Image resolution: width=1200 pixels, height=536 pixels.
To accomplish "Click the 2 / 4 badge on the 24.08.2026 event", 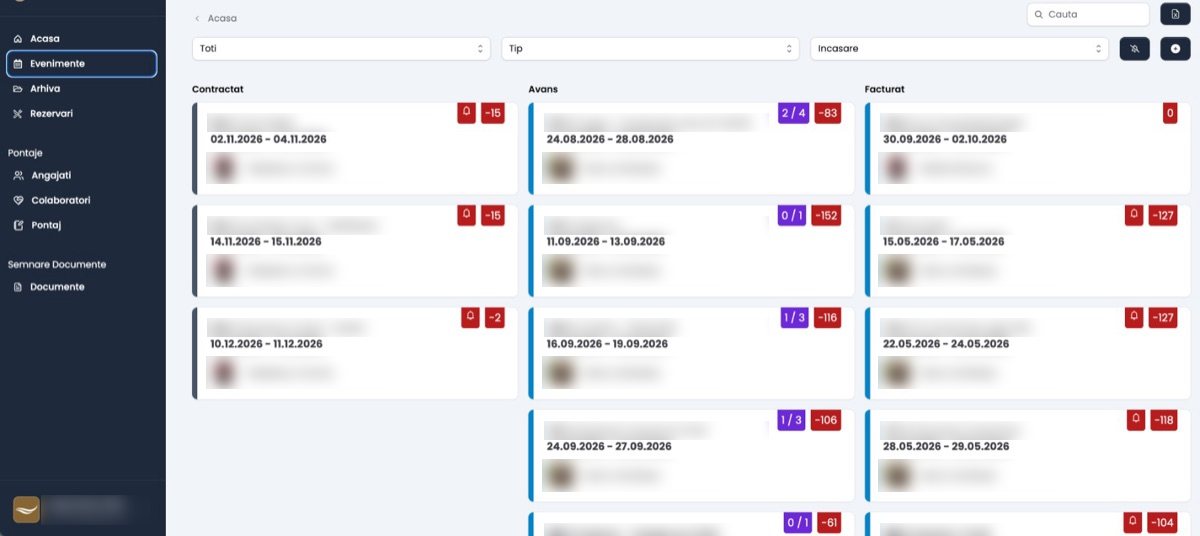I will tap(793, 113).
